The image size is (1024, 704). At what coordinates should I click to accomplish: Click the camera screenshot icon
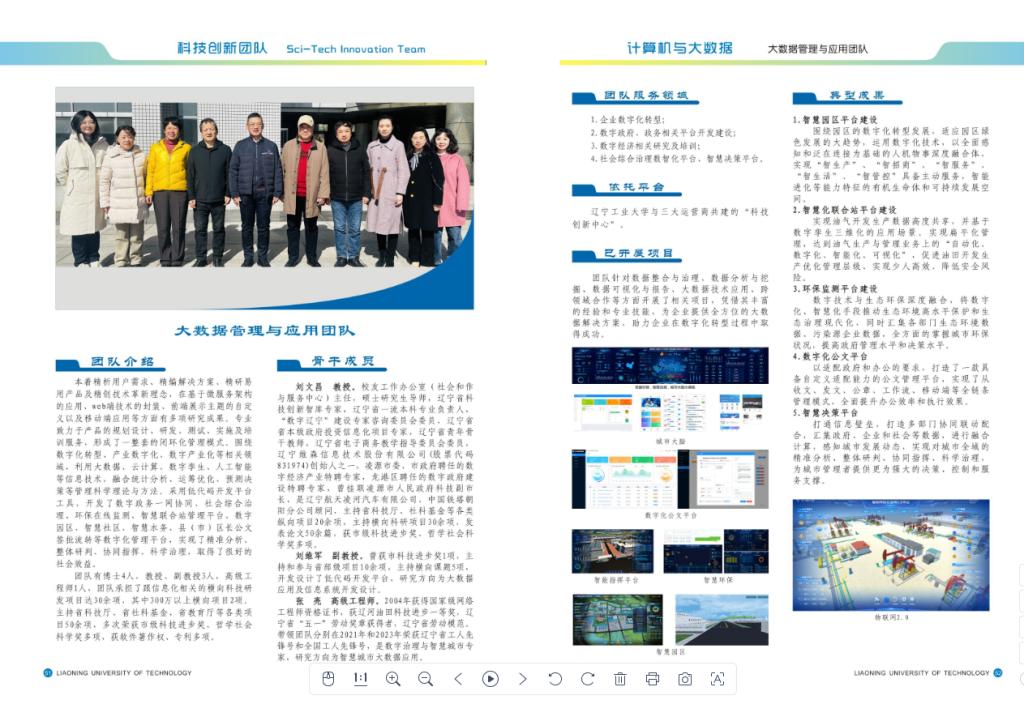point(685,678)
